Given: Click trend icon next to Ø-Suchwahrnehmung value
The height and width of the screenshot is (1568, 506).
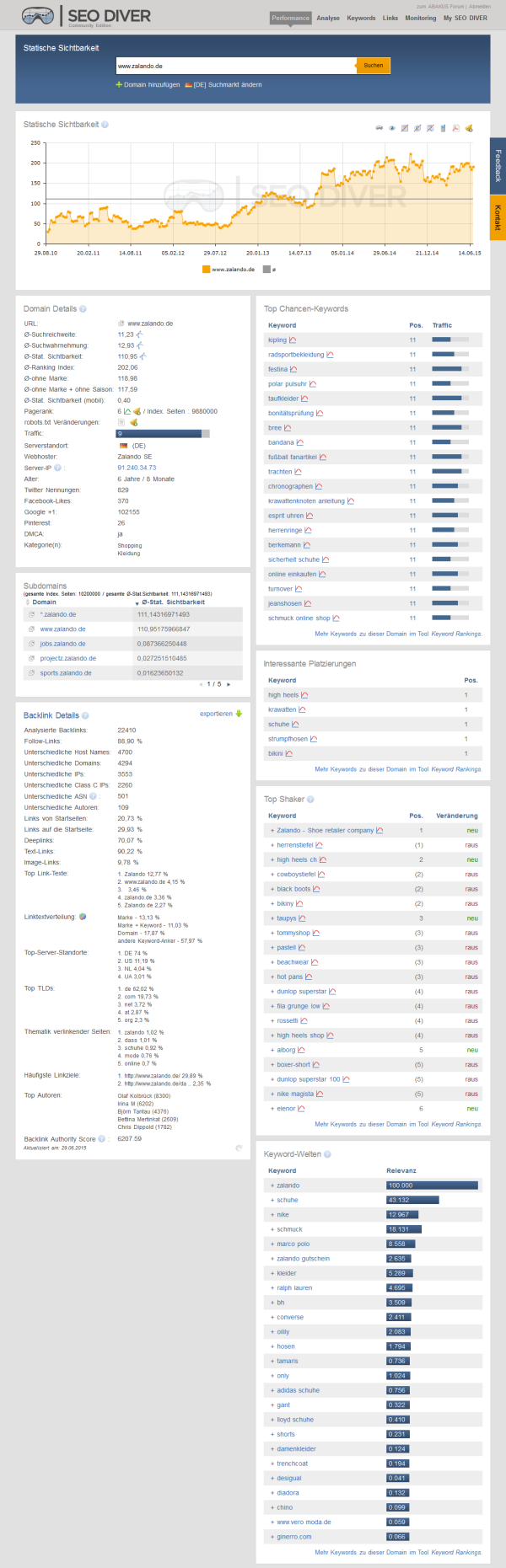Looking at the screenshot, I should click(x=140, y=345).
